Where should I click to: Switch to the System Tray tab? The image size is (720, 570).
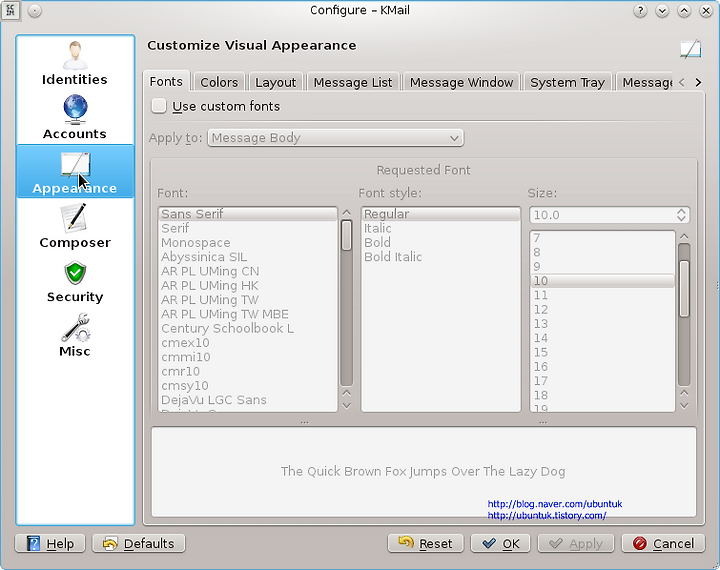click(567, 82)
